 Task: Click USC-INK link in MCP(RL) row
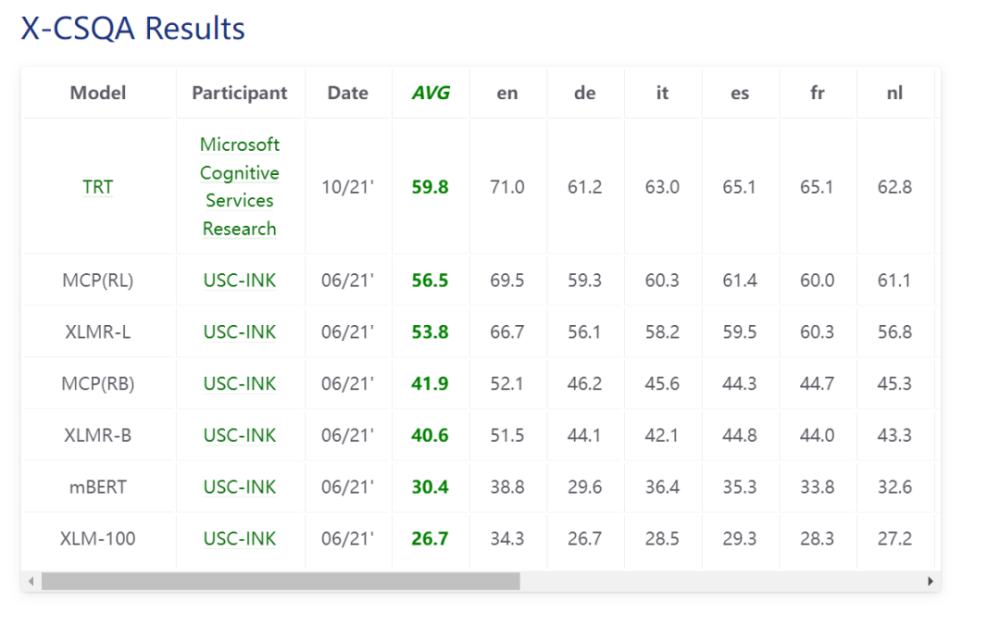239,281
